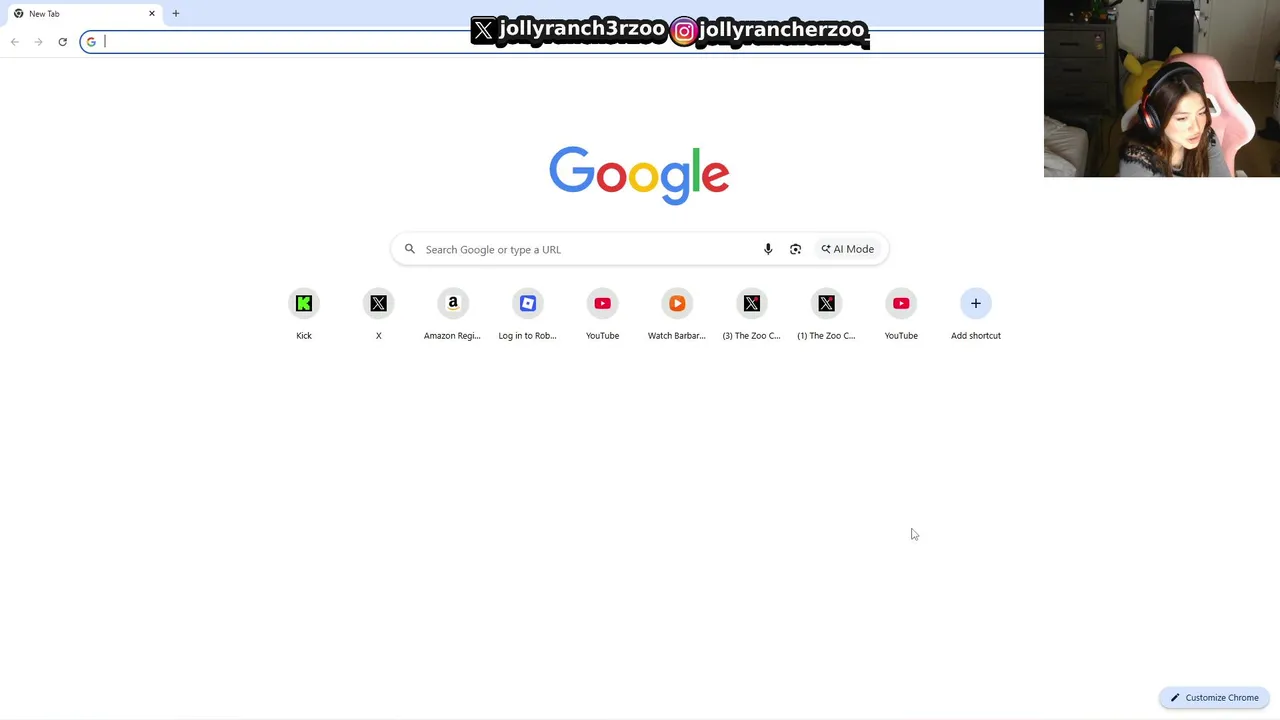
Task: Open the Log in to Rob... shortcut
Action: [x=528, y=314]
